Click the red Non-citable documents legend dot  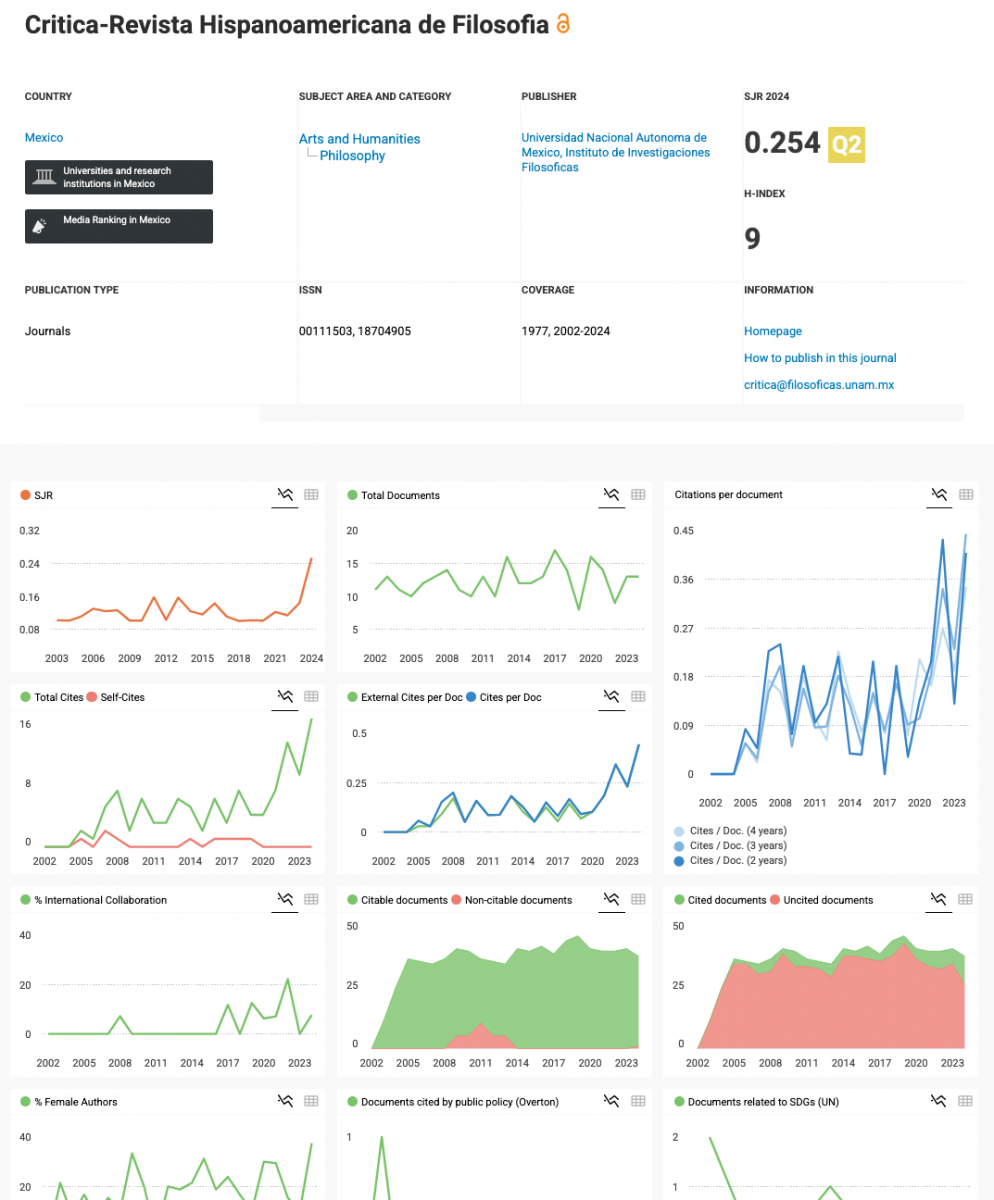click(457, 900)
